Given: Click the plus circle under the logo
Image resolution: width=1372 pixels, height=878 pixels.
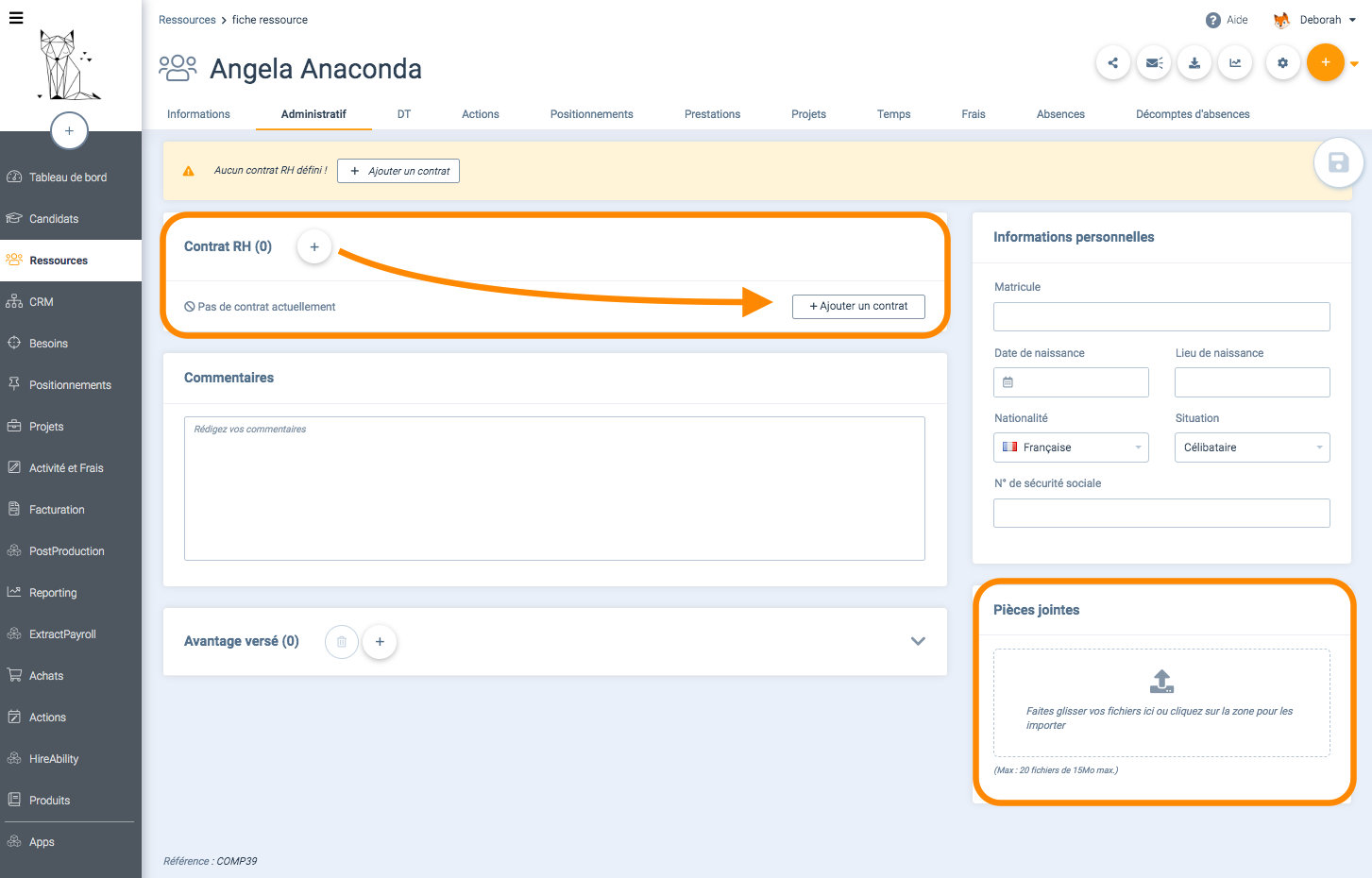Looking at the screenshot, I should (x=69, y=130).
